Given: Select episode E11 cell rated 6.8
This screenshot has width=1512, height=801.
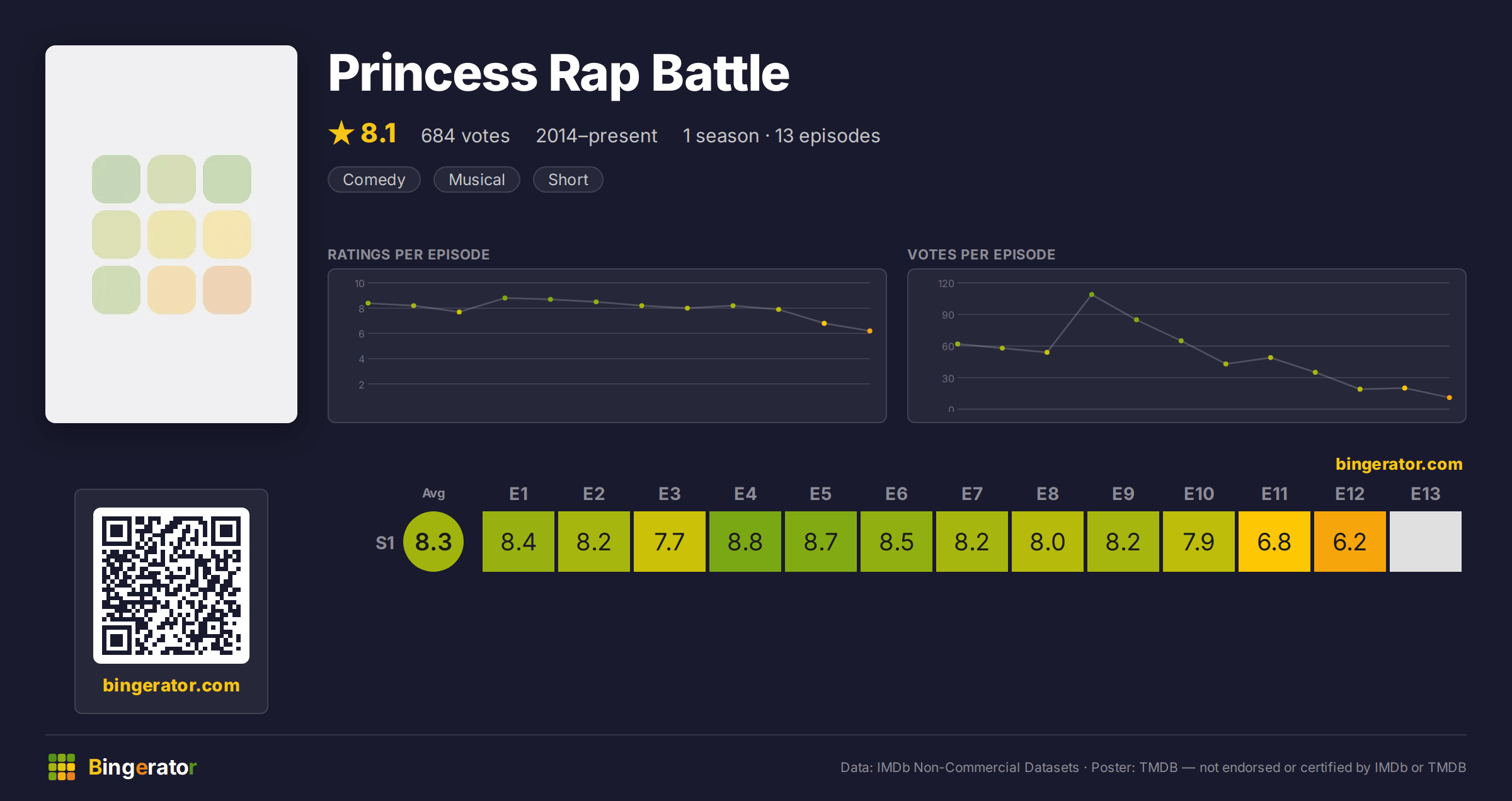Looking at the screenshot, I should (x=1274, y=542).
